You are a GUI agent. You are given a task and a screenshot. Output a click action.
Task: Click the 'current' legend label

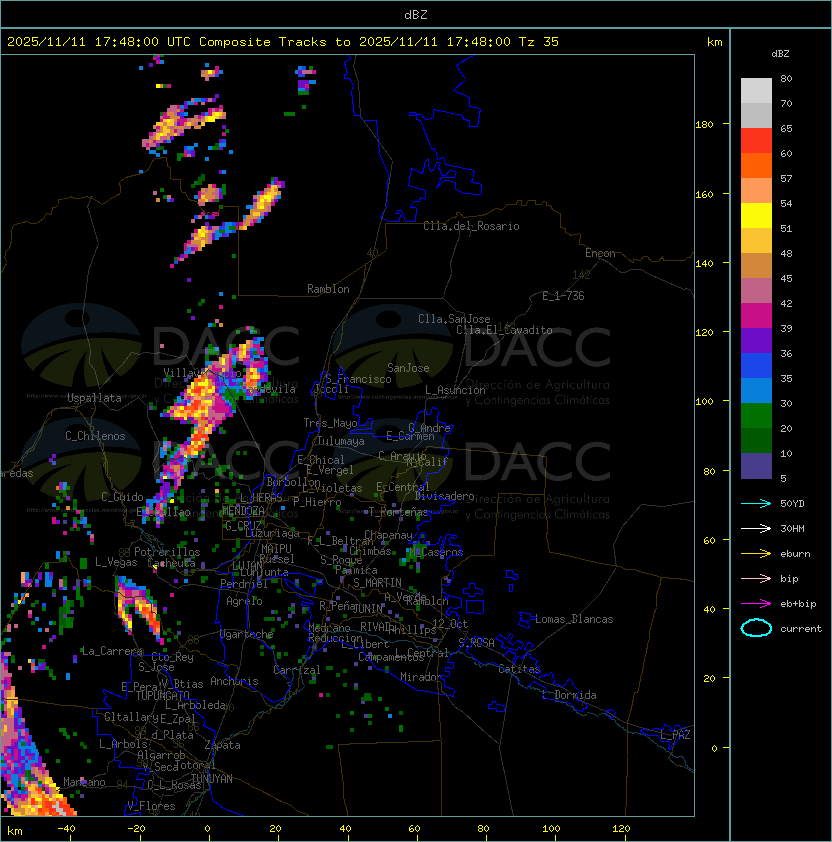(x=801, y=629)
